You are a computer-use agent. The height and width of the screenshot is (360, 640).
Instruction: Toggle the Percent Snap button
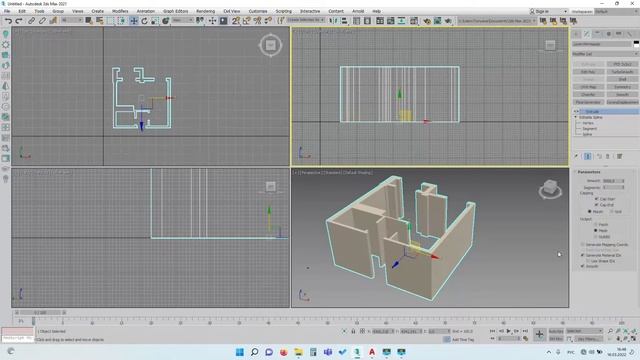tap(257, 21)
